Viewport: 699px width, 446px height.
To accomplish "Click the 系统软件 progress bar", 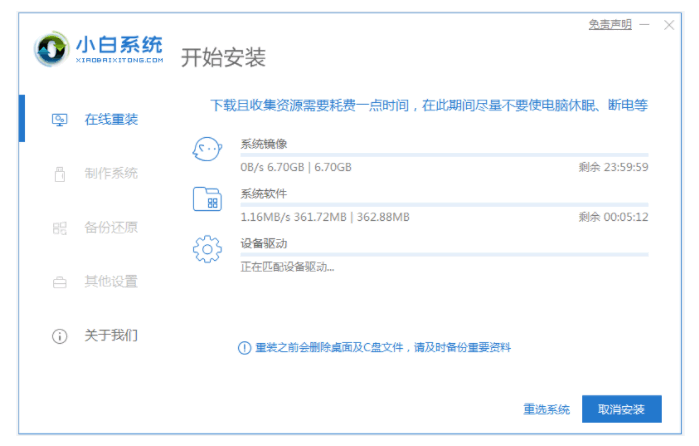I will click(x=444, y=205).
